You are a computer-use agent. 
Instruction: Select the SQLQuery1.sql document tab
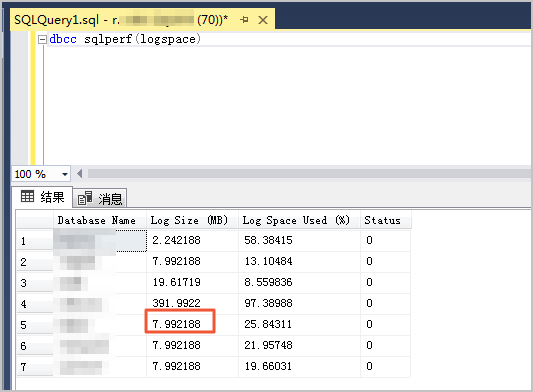coord(142,20)
